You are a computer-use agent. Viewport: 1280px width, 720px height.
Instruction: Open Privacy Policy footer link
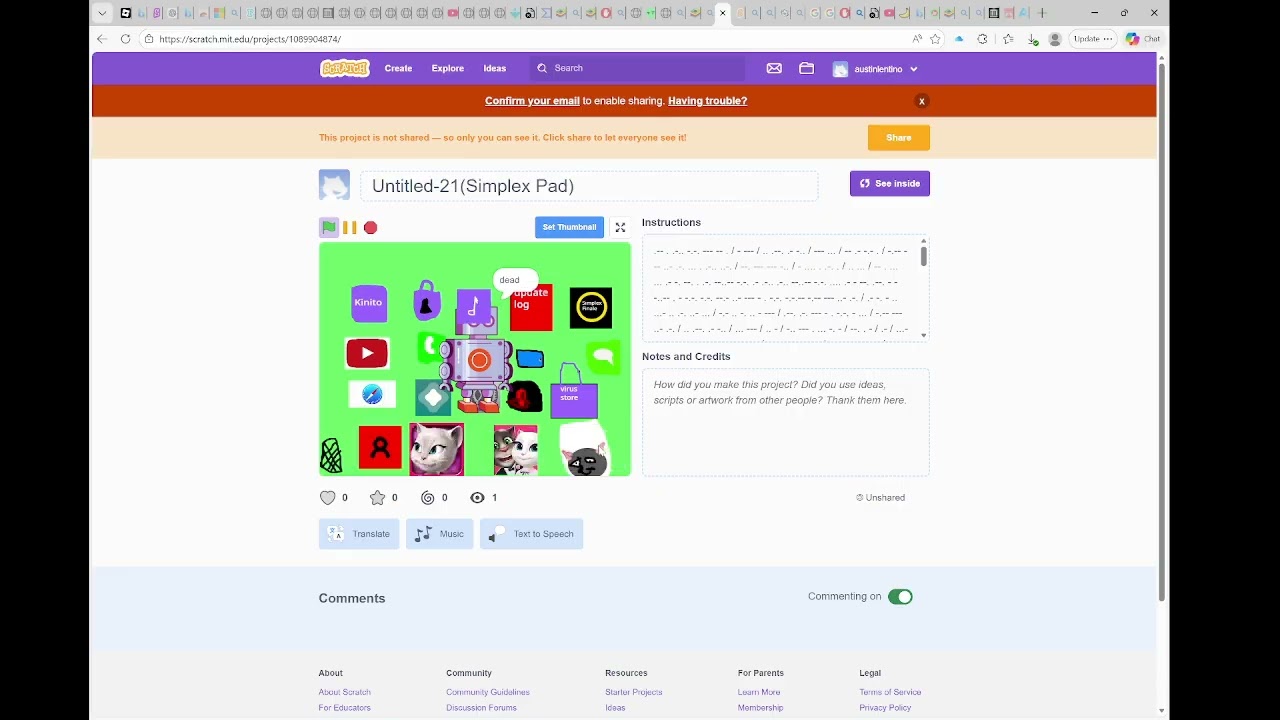[885, 708]
